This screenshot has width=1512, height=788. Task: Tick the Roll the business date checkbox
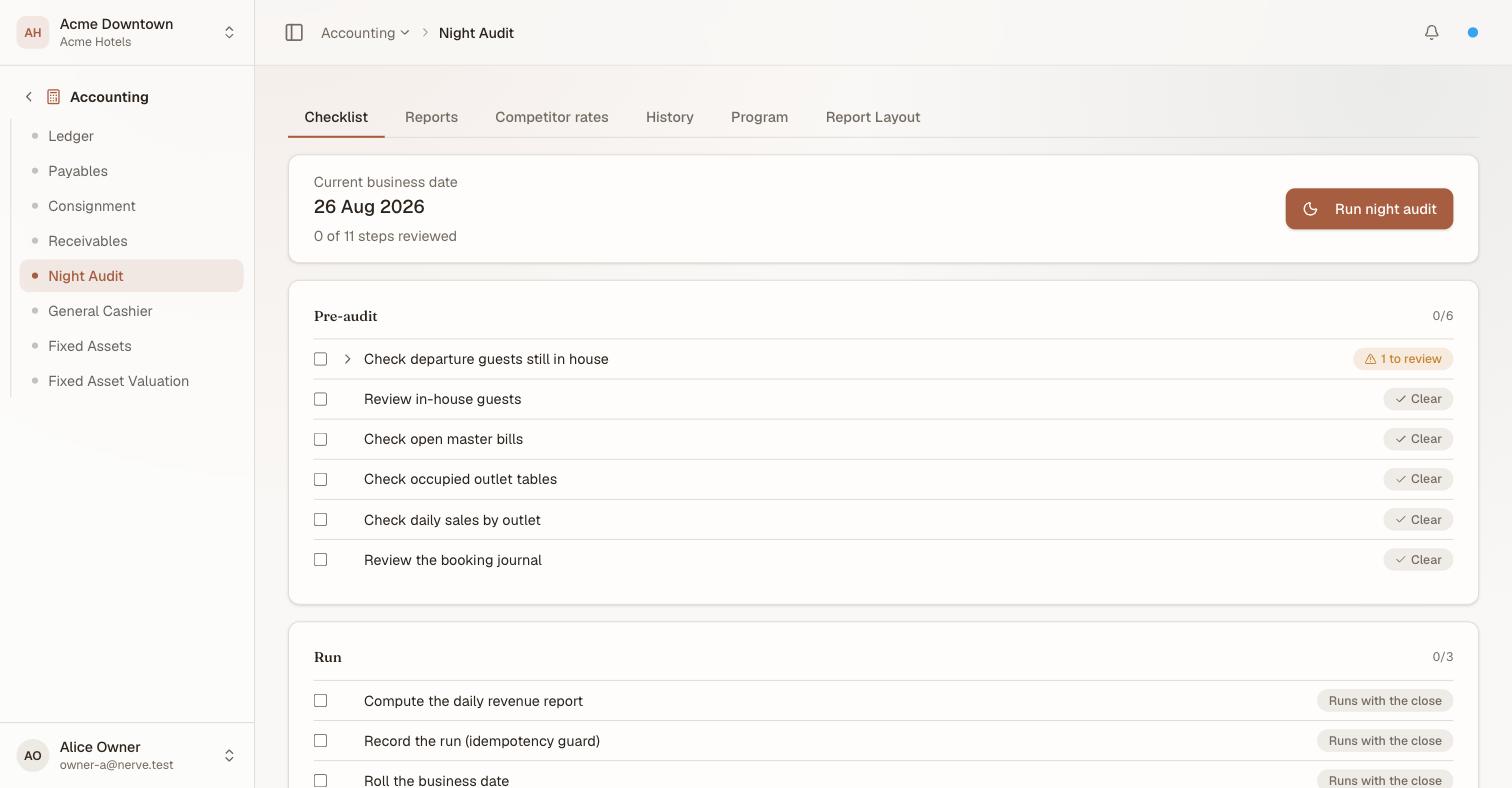click(x=320, y=781)
